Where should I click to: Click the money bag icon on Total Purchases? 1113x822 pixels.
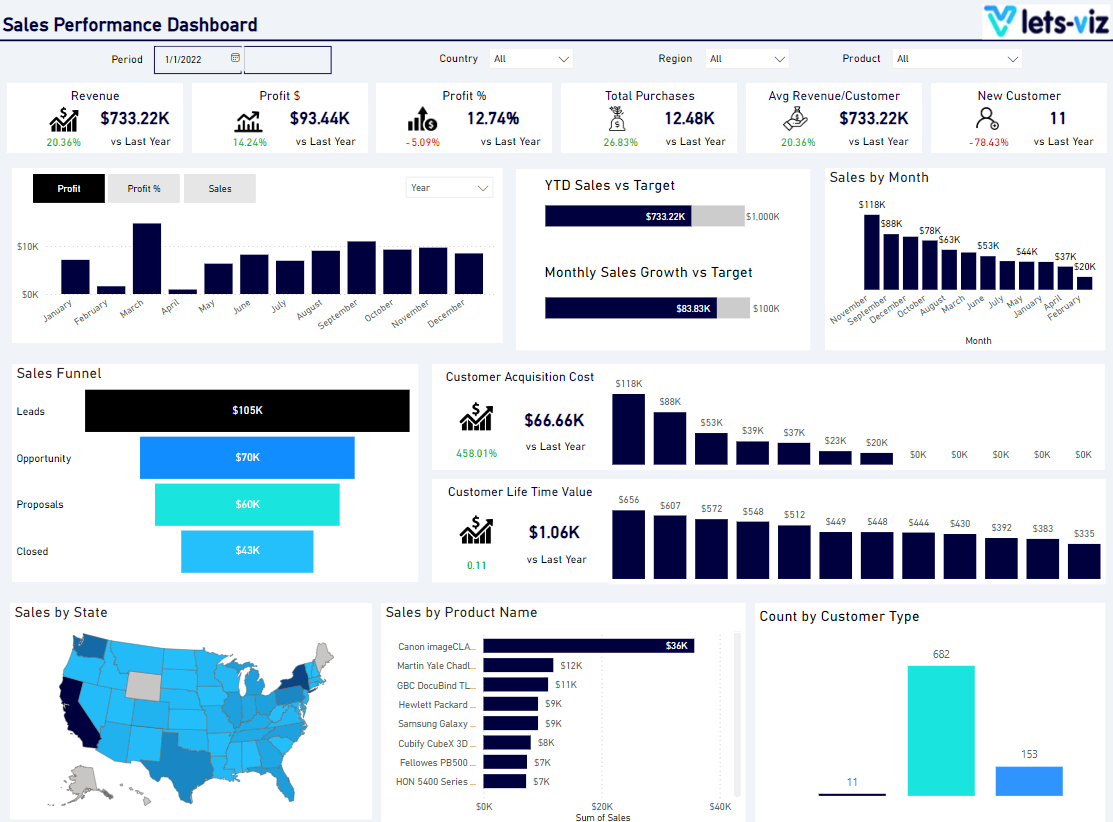point(617,120)
